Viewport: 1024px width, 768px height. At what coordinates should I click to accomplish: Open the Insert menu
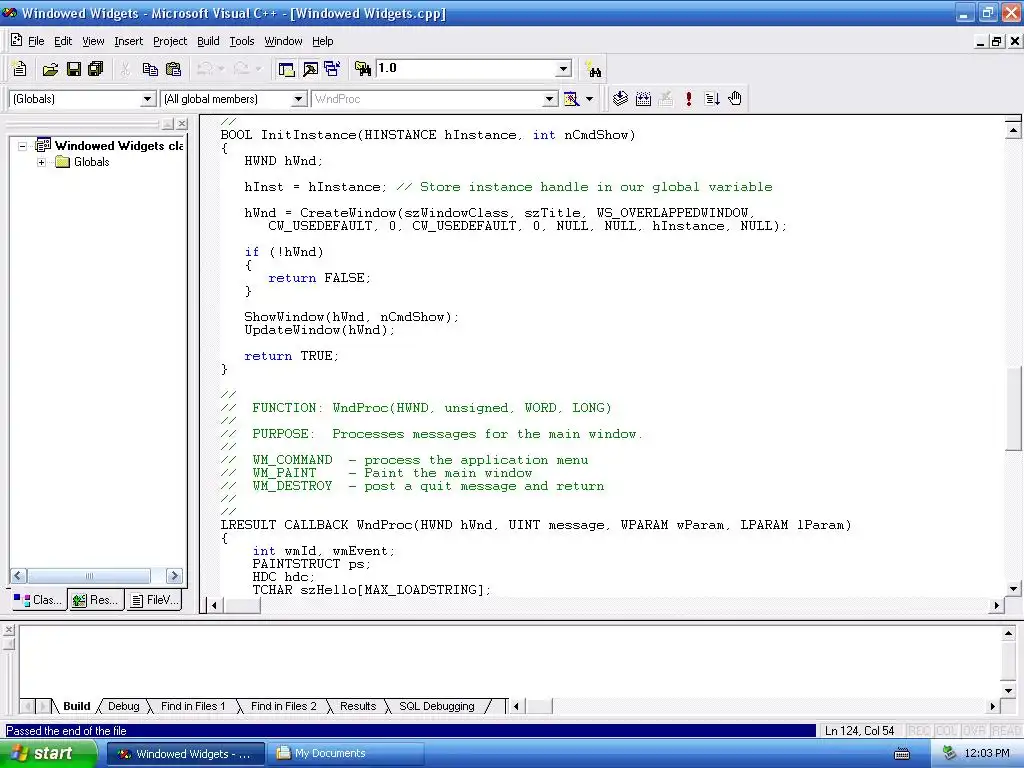[128, 41]
